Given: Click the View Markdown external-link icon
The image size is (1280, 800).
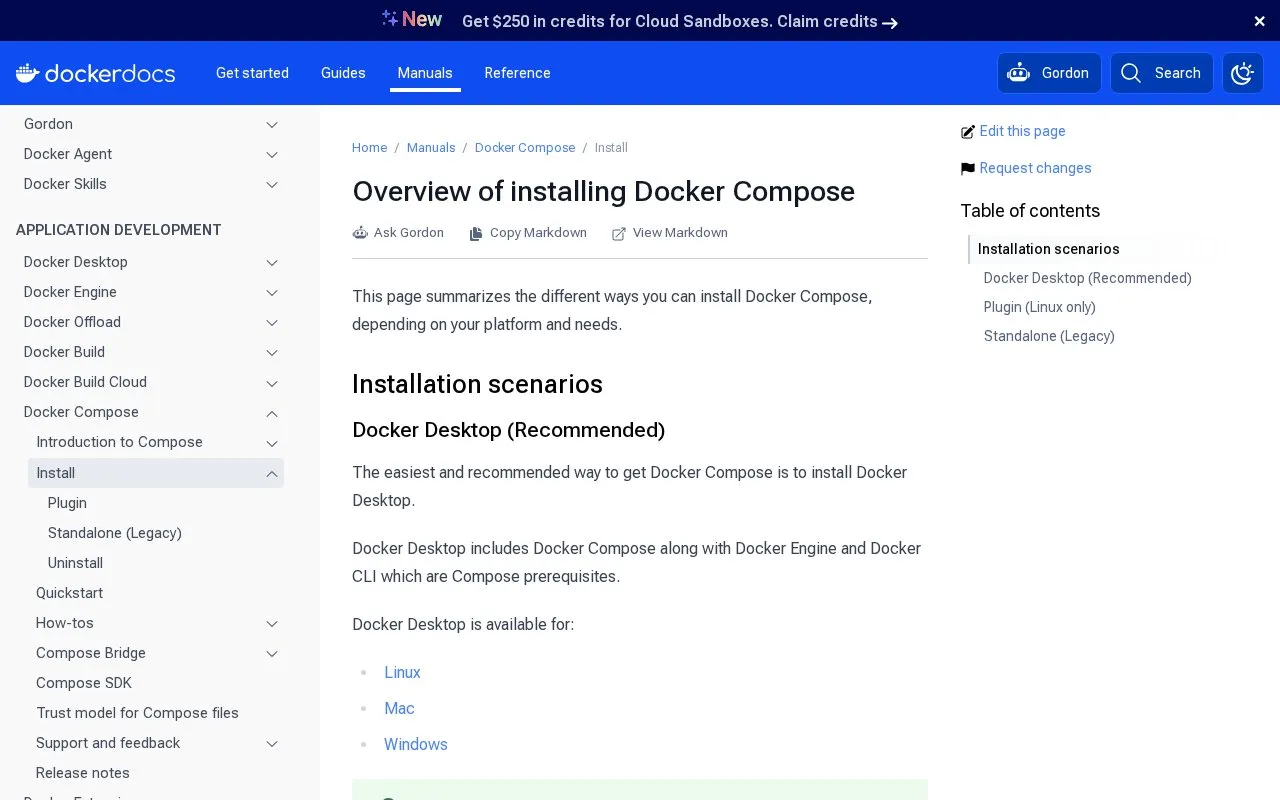Looking at the screenshot, I should tap(619, 233).
